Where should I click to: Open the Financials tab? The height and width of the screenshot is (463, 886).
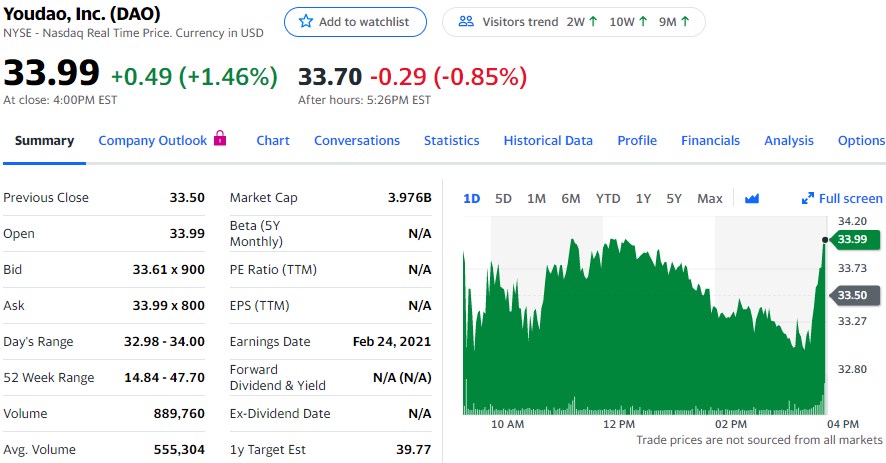(710, 141)
